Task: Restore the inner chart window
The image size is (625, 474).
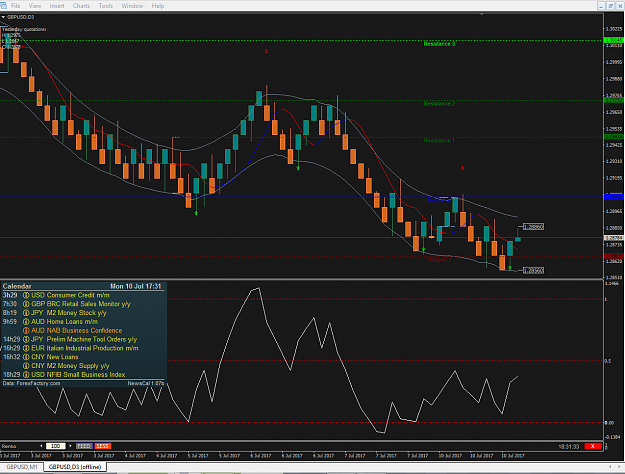Action: pos(611,6)
